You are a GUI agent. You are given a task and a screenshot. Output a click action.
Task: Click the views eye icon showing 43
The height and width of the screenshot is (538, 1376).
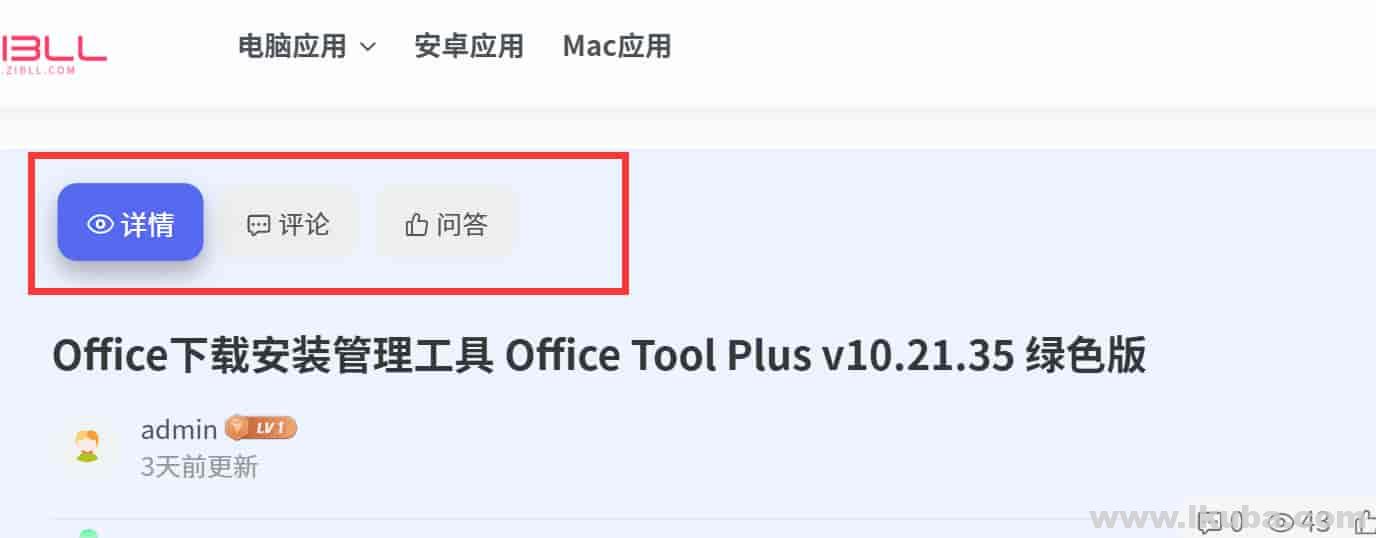pos(1281,520)
